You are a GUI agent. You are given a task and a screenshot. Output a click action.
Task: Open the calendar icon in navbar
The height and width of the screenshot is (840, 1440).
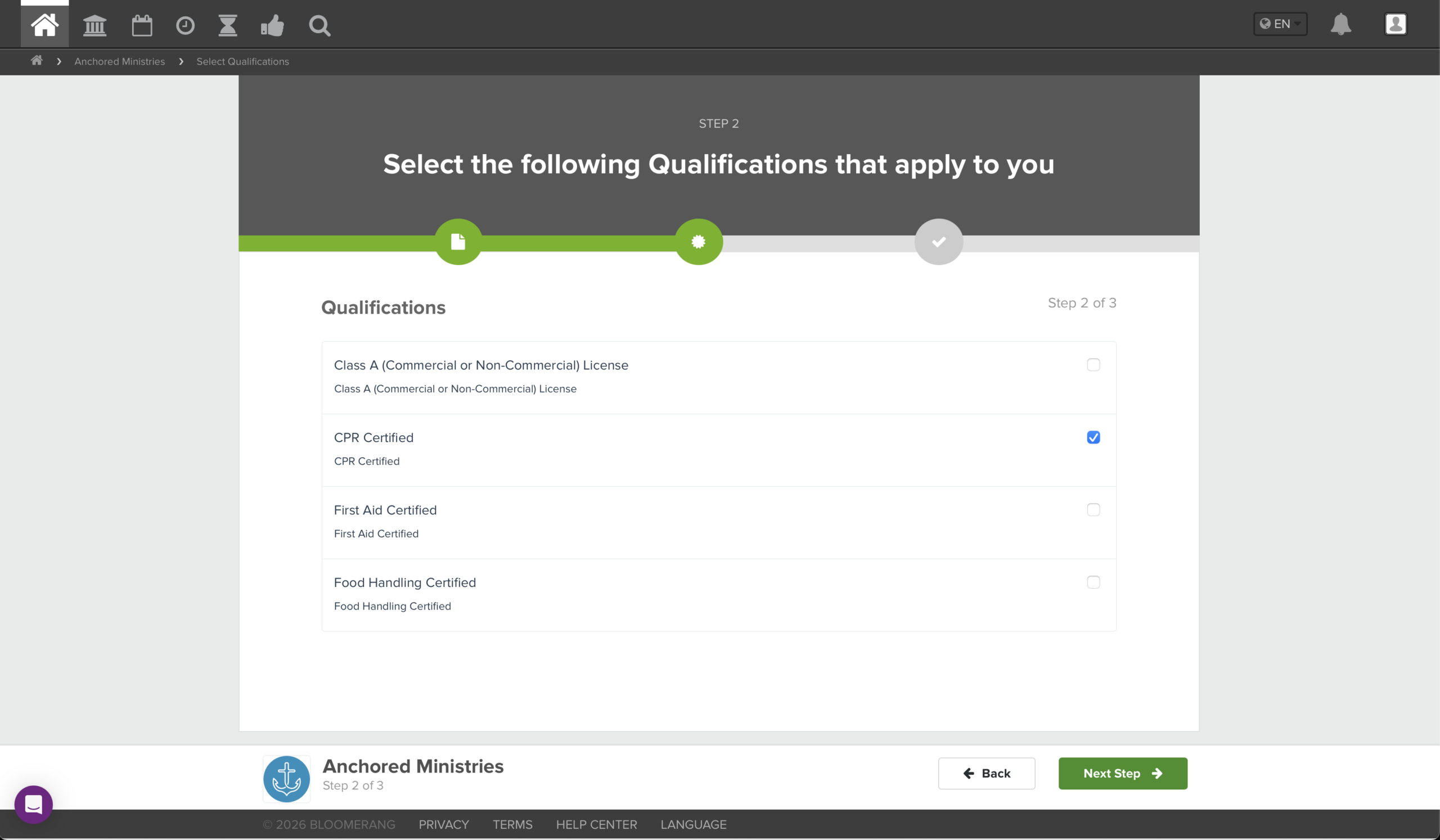click(x=142, y=25)
